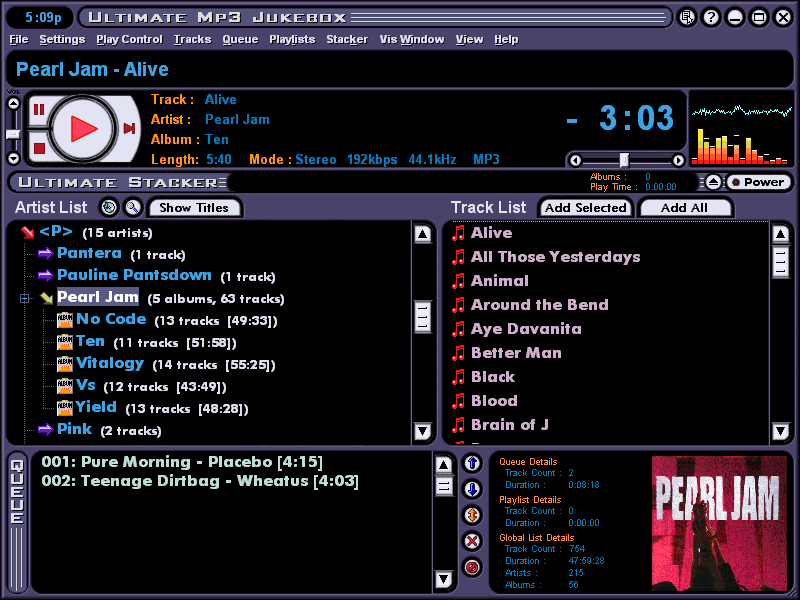This screenshot has height=600, width=800.
Task: Select the Pearl Jam artist entry
Action: point(97,297)
